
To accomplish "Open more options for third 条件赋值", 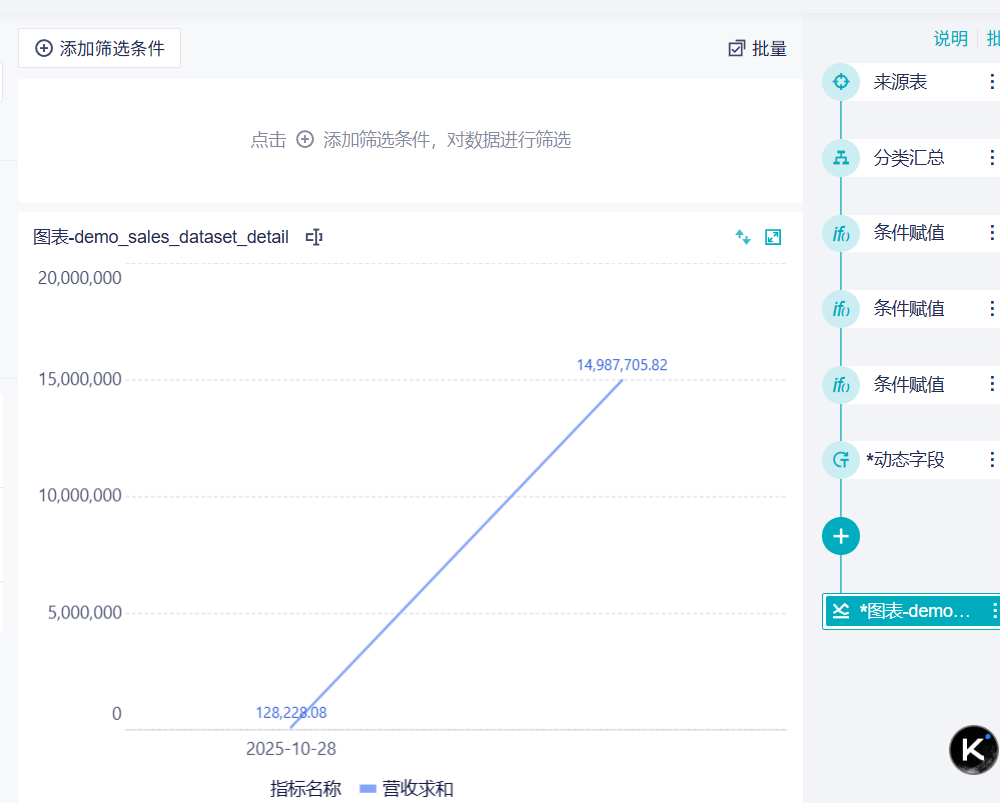I will point(991,385).
